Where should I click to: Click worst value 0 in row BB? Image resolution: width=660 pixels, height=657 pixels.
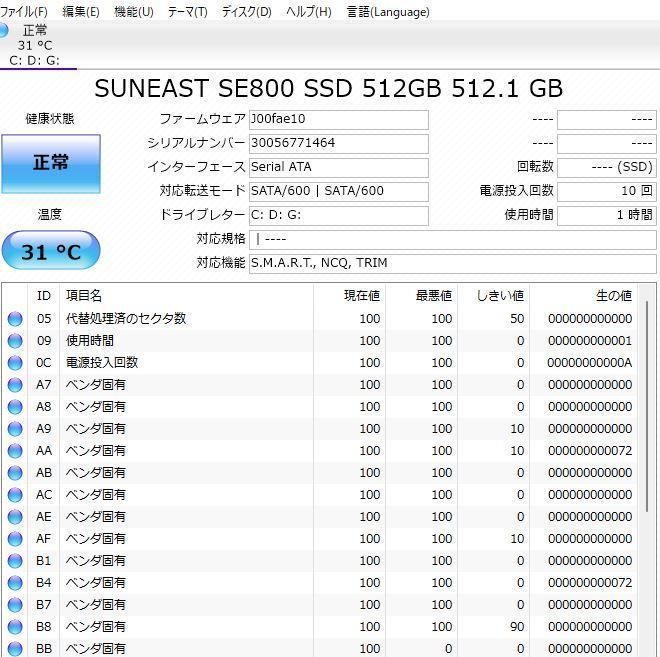click(x=448, y=649)
